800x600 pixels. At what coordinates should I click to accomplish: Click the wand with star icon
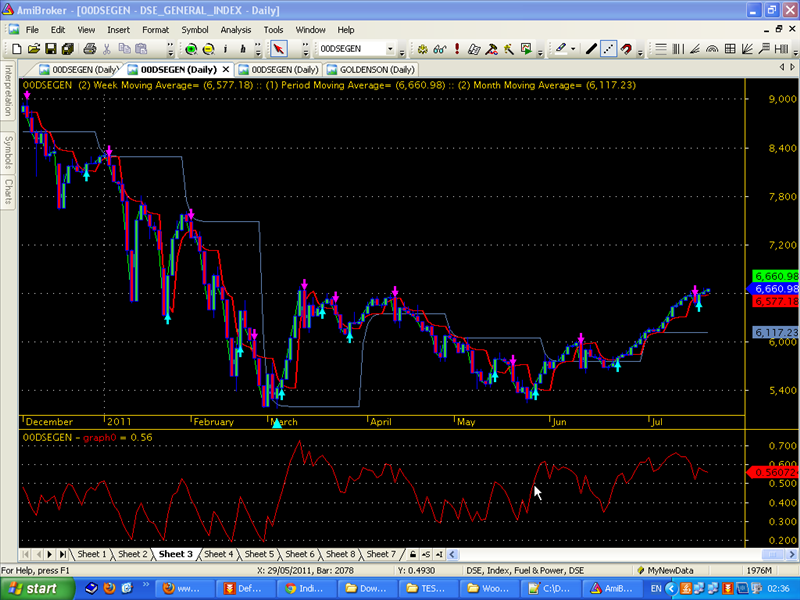(509, 49)
